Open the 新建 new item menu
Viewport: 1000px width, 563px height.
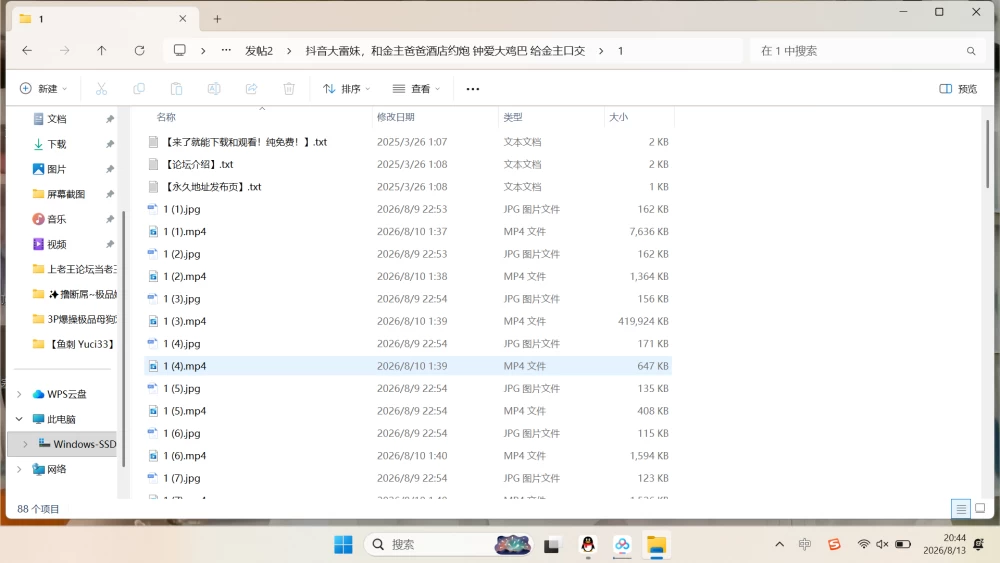click(43, 89)
